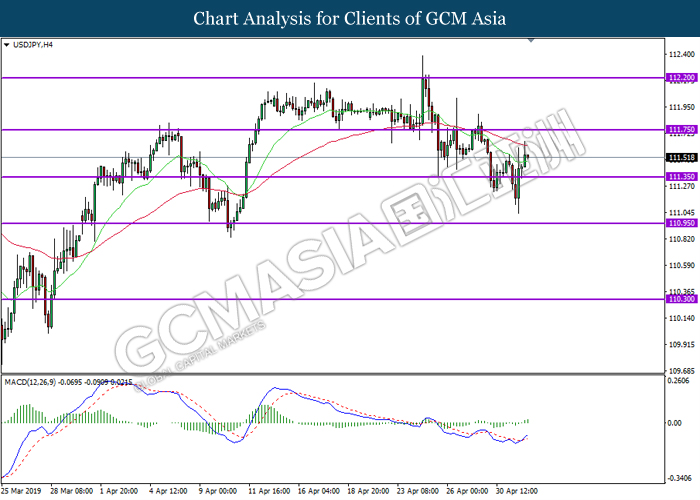Image resolution: width=700 pixels, height=500 pixels.
Task: Open the USDJPY,H4 symbol dropdown arrow
Action: [6, 45]
